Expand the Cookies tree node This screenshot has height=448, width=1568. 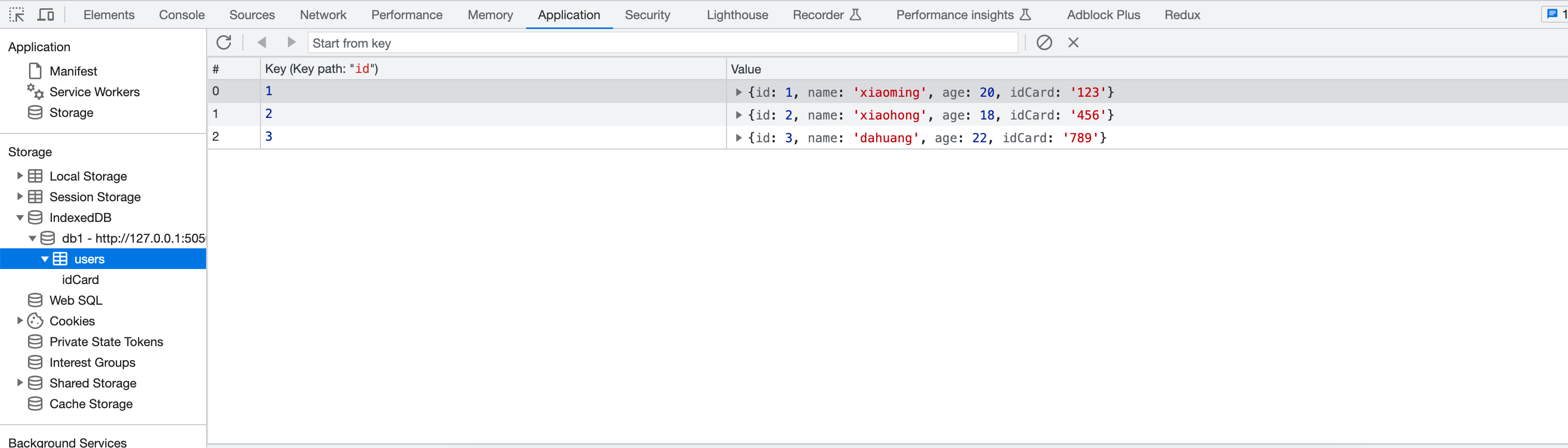20,320
